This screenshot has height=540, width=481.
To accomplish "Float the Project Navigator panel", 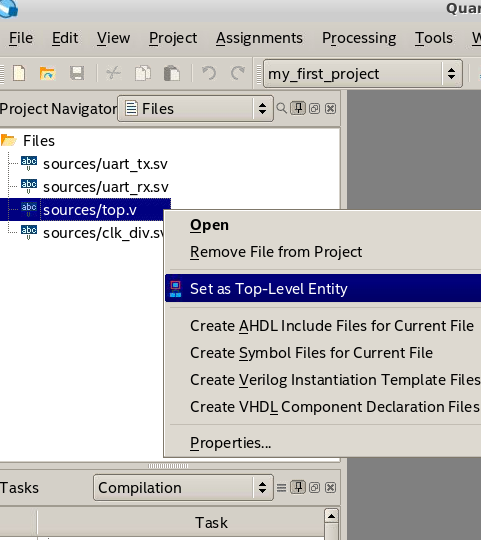I will coord(314,109).
